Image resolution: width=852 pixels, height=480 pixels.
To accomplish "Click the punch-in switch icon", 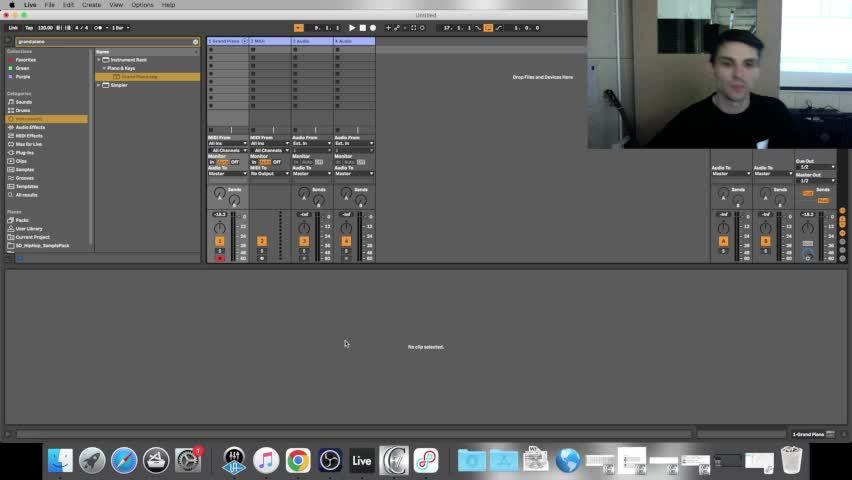I will pyautogui.click(x=478, y=28).
